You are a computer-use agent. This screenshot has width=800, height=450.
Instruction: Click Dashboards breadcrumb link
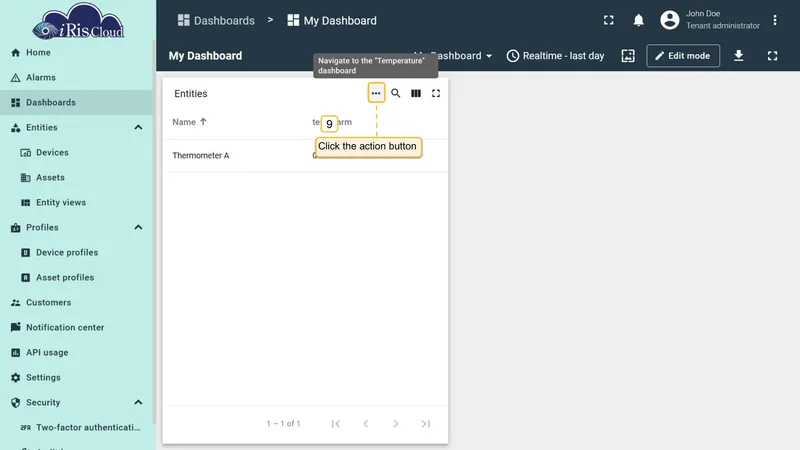pyautogui.click(x=216, y=20)
